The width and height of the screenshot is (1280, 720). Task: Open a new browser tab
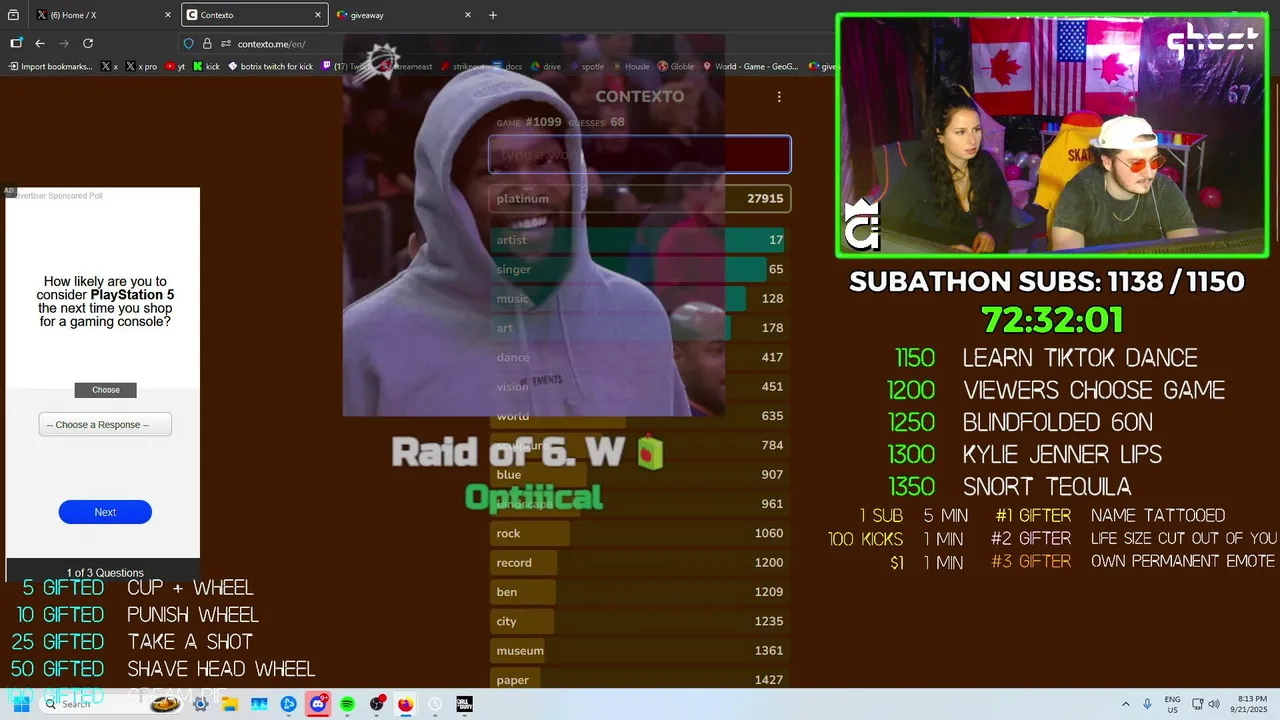coord(492,15)
